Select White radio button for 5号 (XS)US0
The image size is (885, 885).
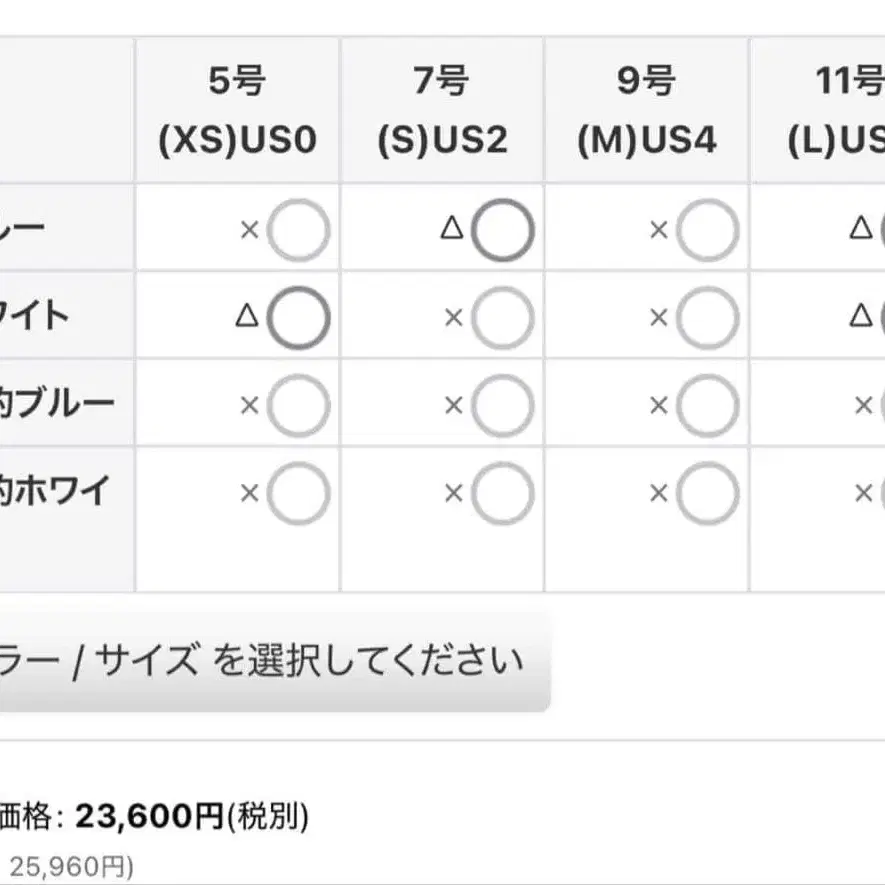coord(298,318)
